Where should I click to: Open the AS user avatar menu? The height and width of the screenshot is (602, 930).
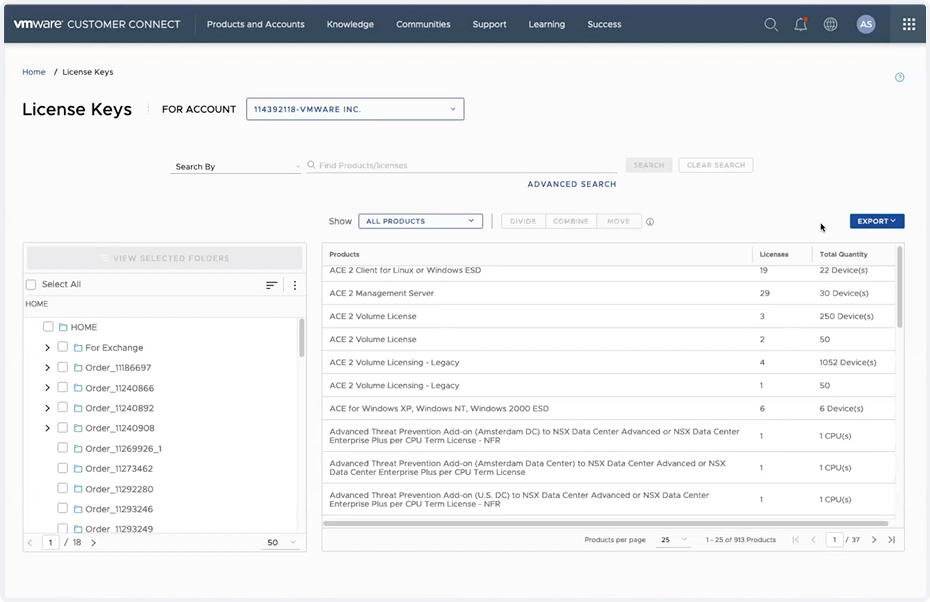(x=866, y=24)
